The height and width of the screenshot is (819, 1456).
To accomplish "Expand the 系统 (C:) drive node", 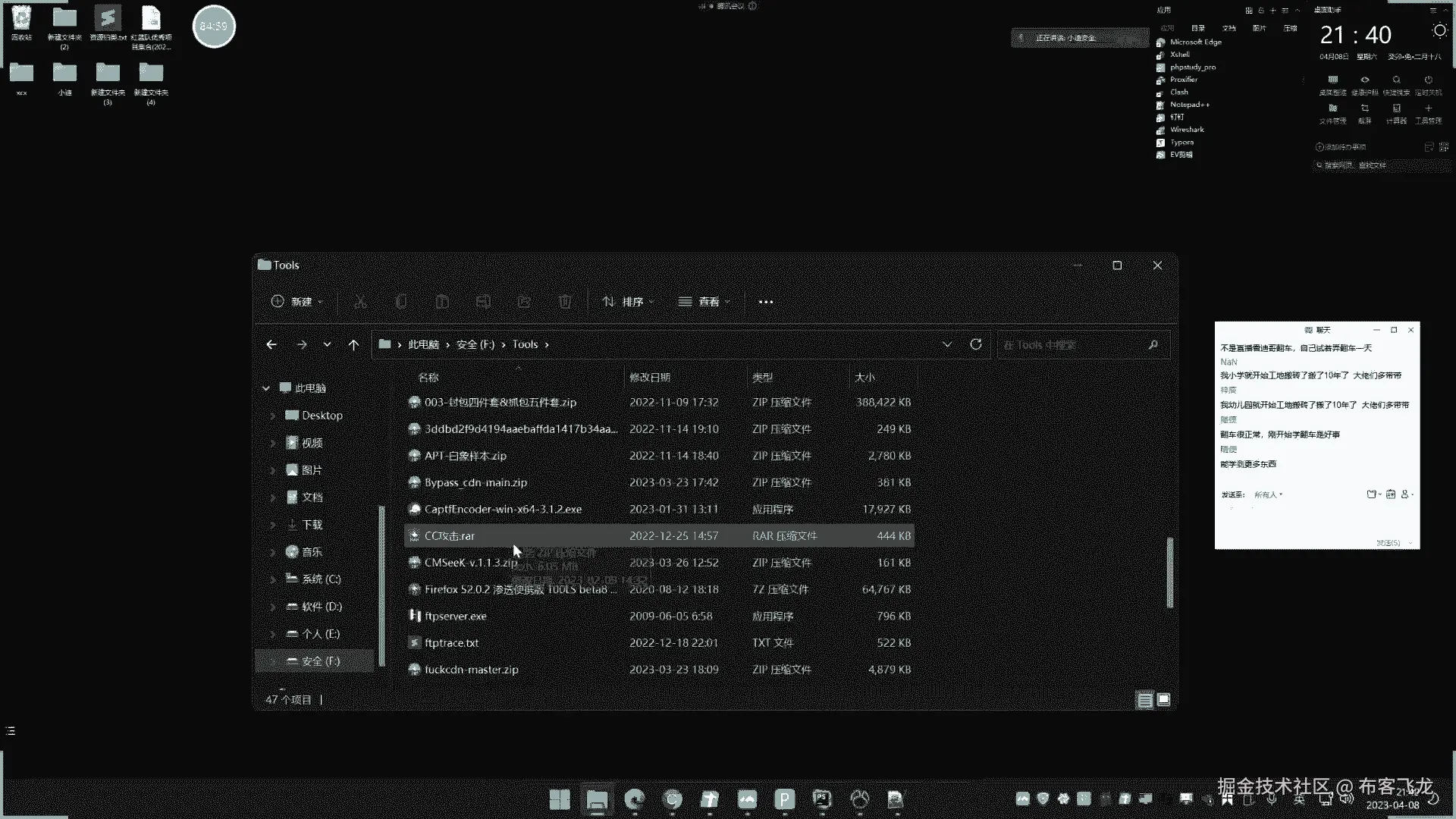I will click(273, 579).
